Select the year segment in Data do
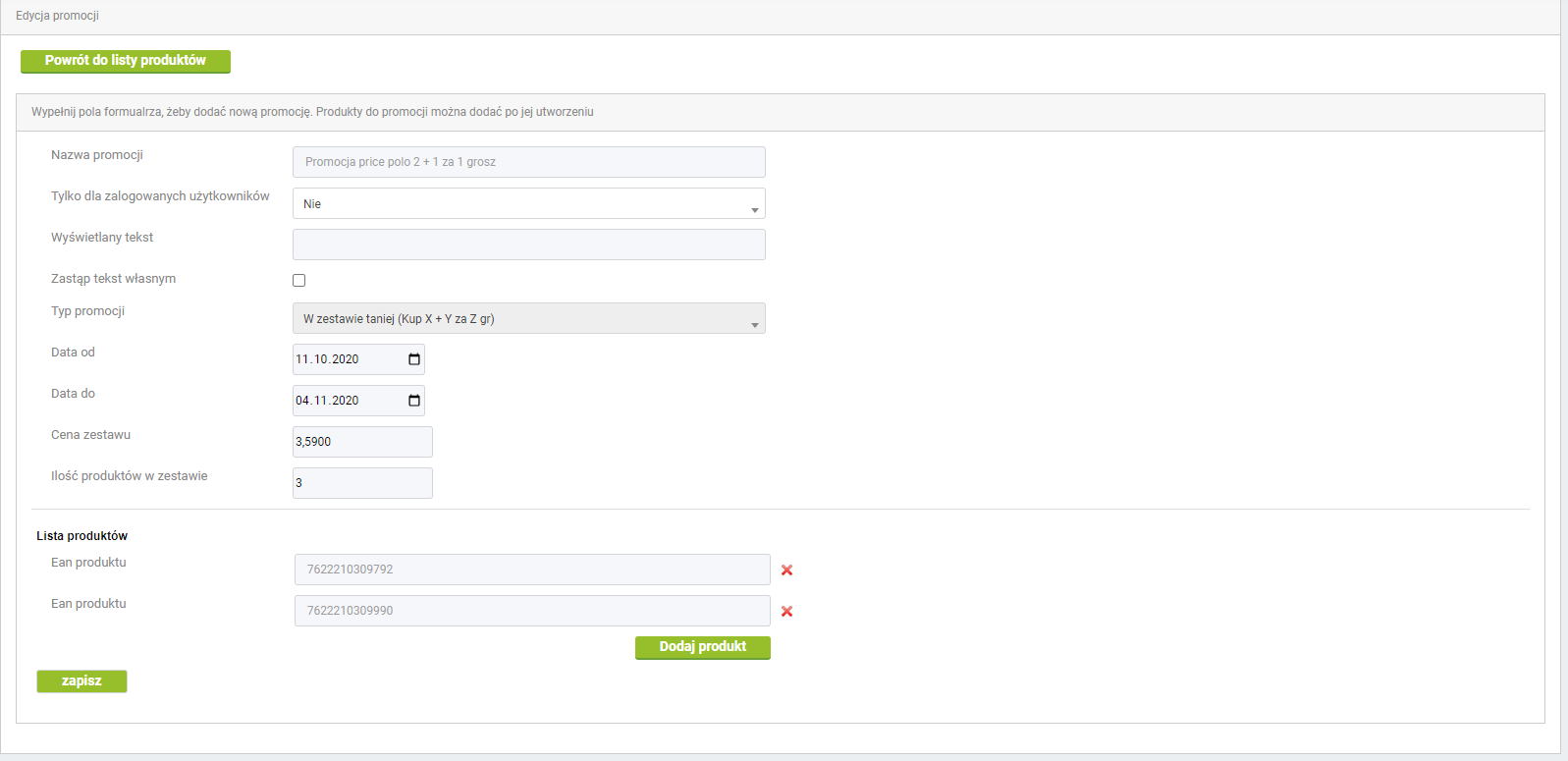Screen dimensions: 1568x761 (x=346, y=401)
